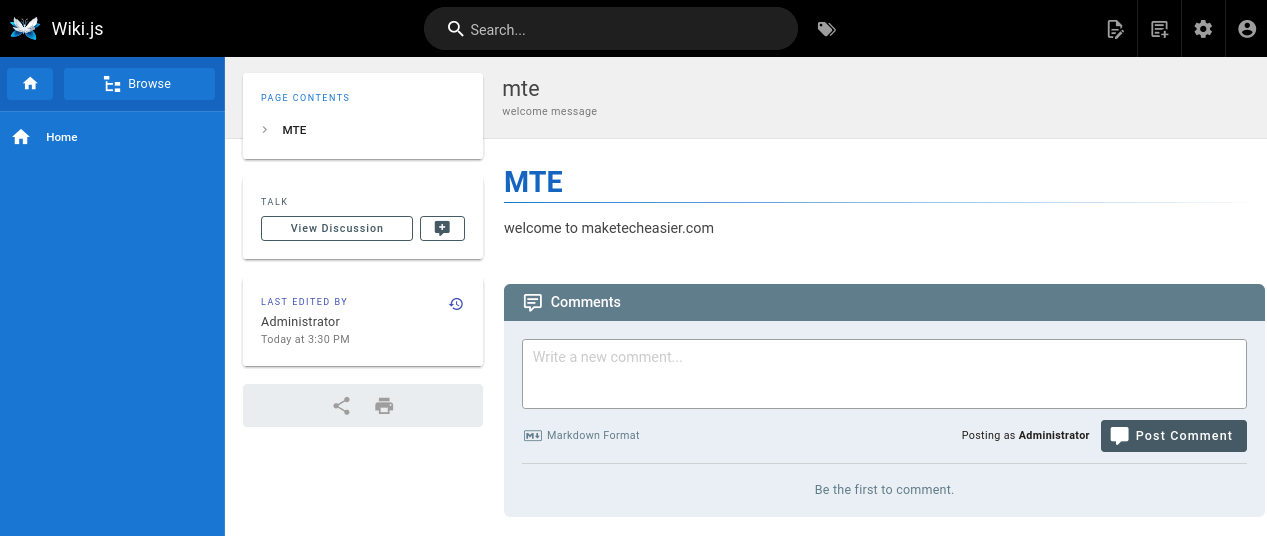Expand the MTE chevron in page contents

265,130
